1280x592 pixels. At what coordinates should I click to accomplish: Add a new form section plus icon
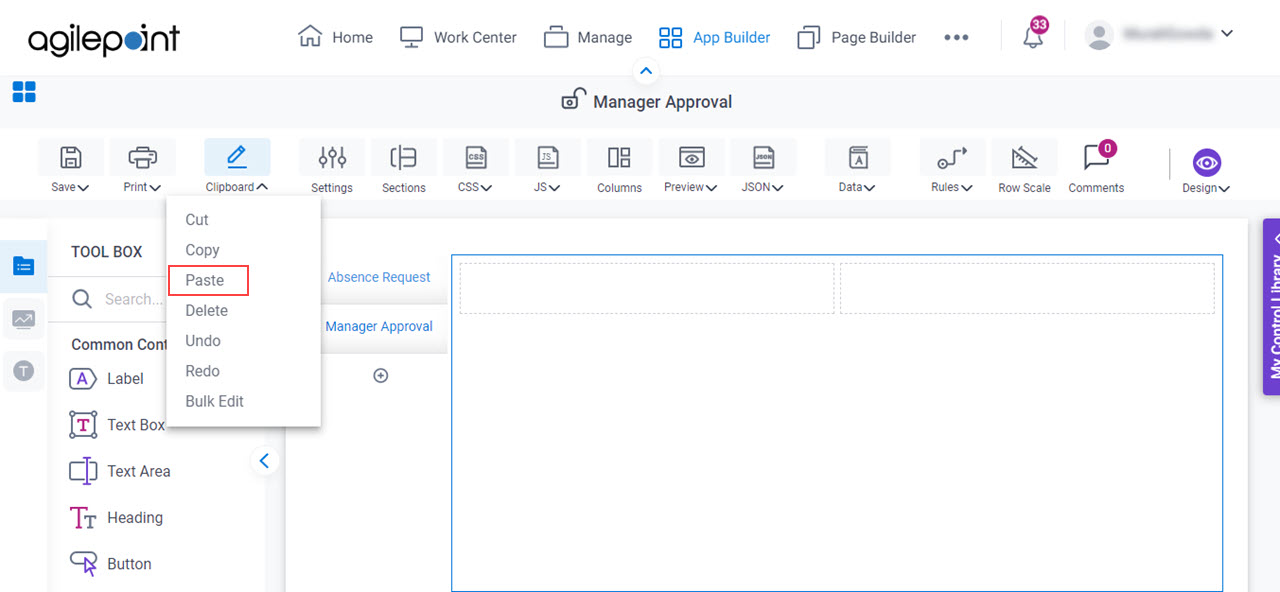pyautogui.click(x=380, y=376)
